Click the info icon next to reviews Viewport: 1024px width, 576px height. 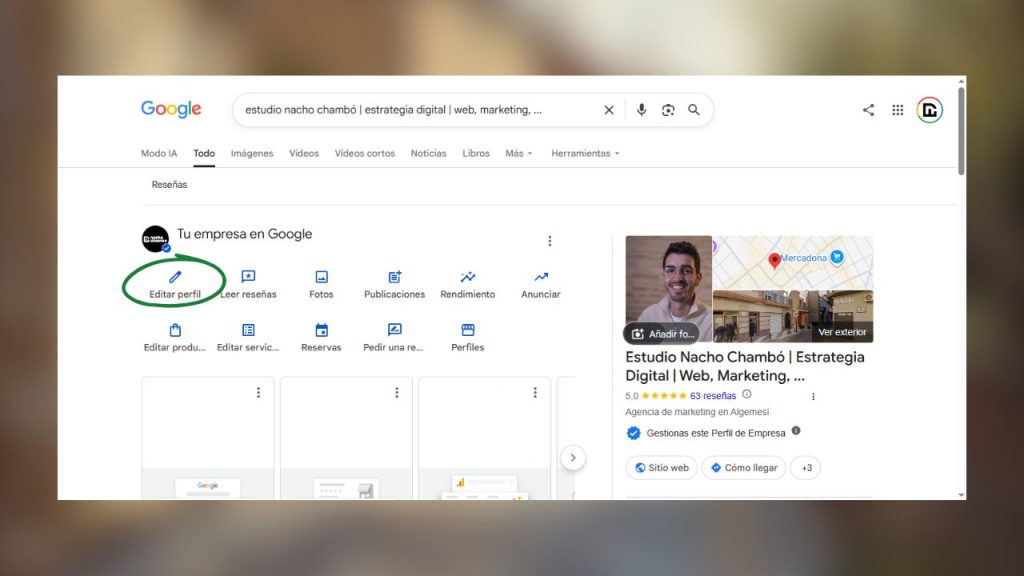coord(747,394)
